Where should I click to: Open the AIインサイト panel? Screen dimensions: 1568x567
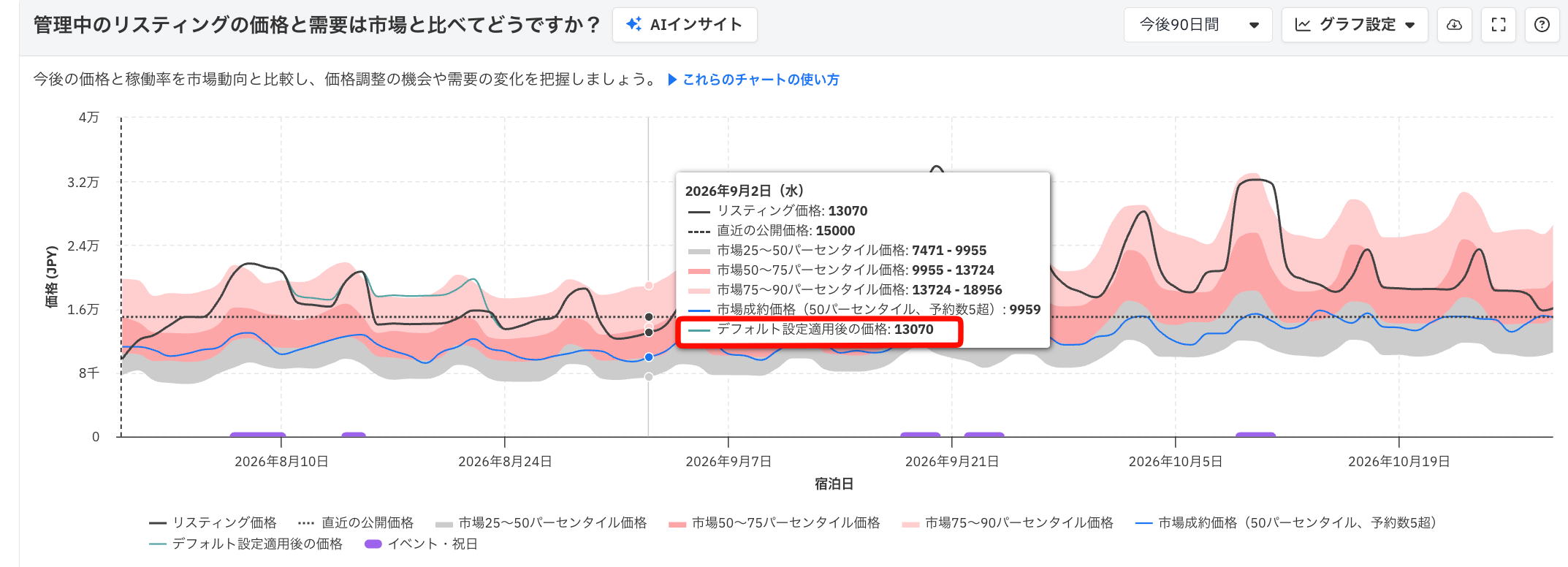(x=685, y=25)
